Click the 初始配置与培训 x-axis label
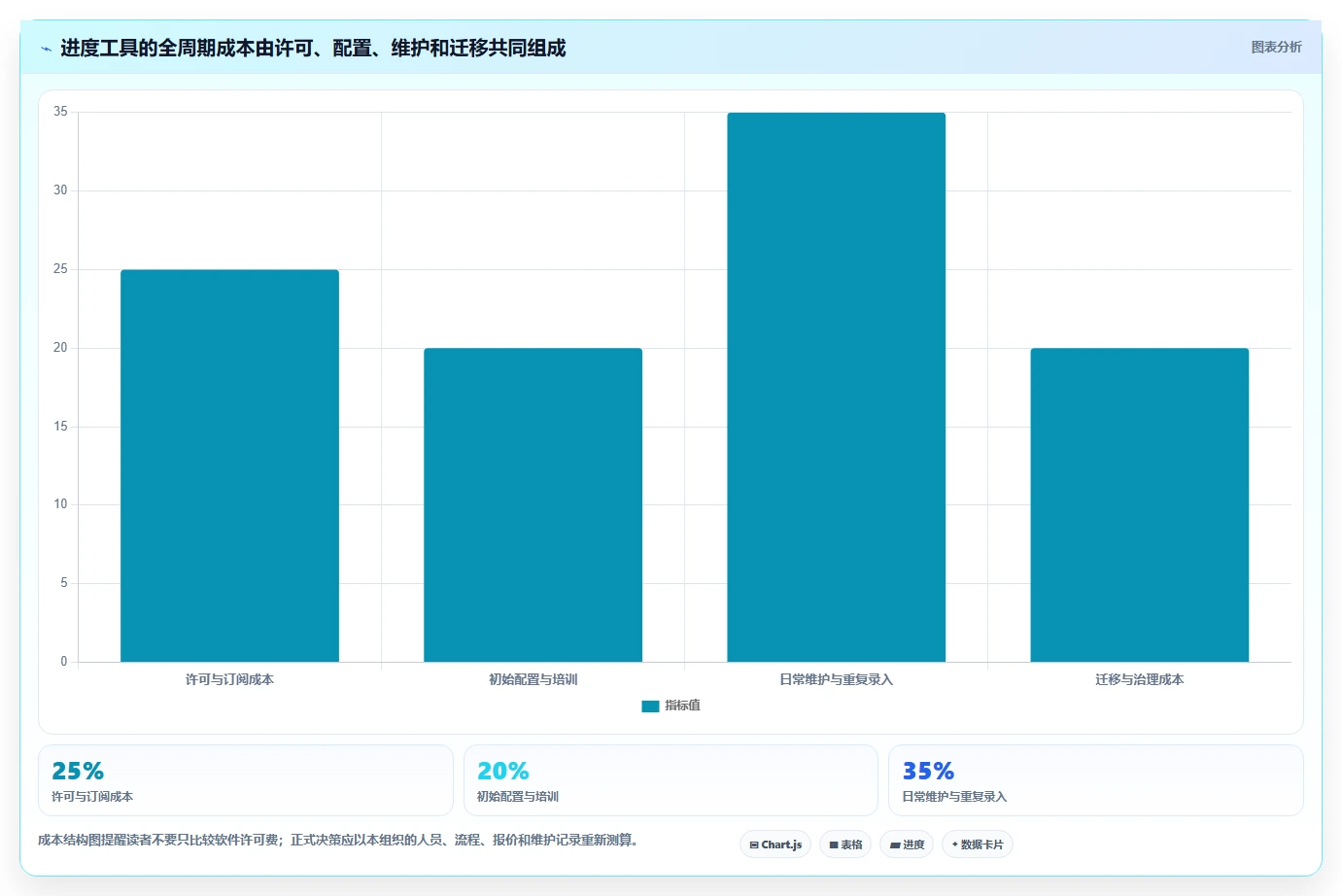The image size is (1342, 896). [533, 679]
